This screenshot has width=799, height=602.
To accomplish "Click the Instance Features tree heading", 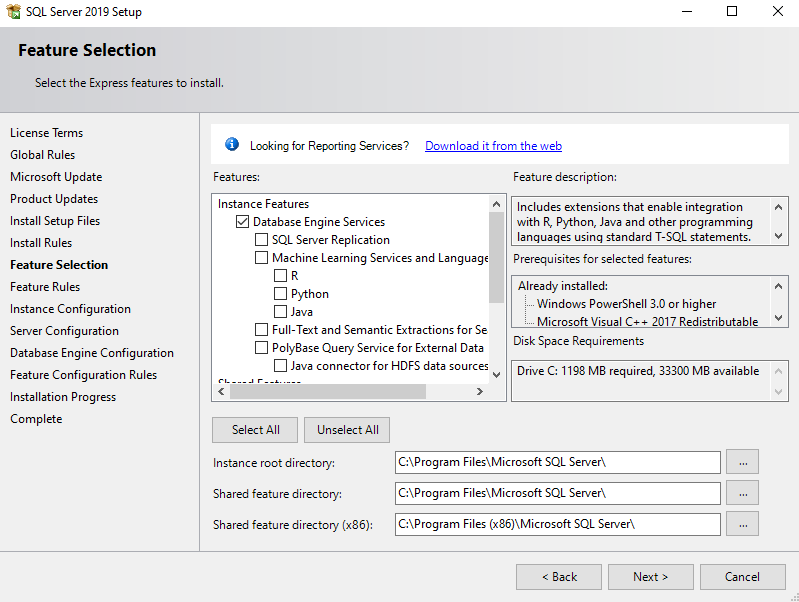I will pyautogui.click(x=263, y=203).
